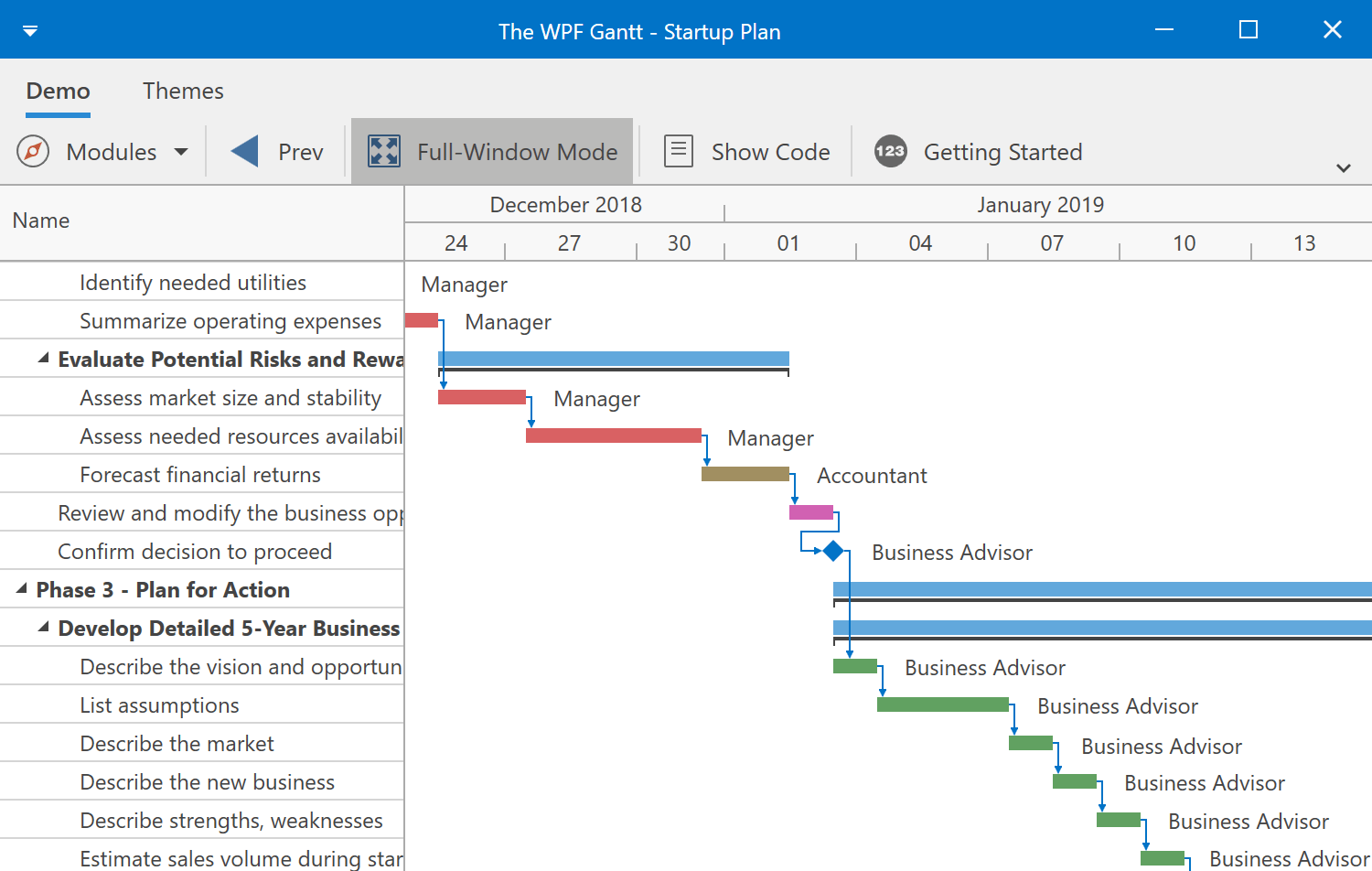Select the Demo tab
1372x871 pixels.
click(x=58, y=91)
